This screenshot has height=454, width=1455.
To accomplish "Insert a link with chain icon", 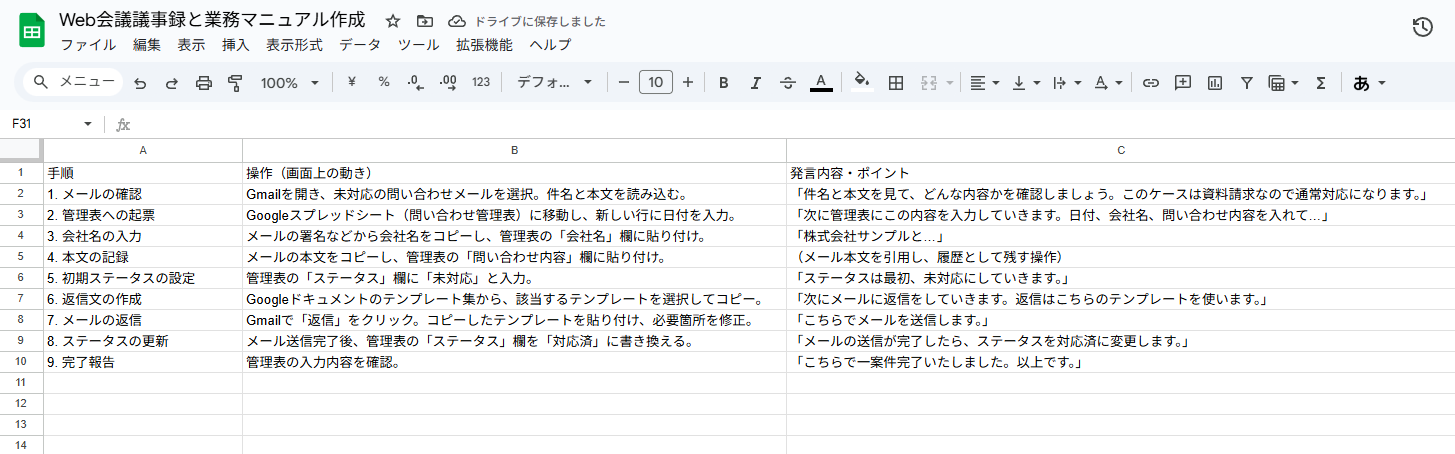I will click(1151, 82).
